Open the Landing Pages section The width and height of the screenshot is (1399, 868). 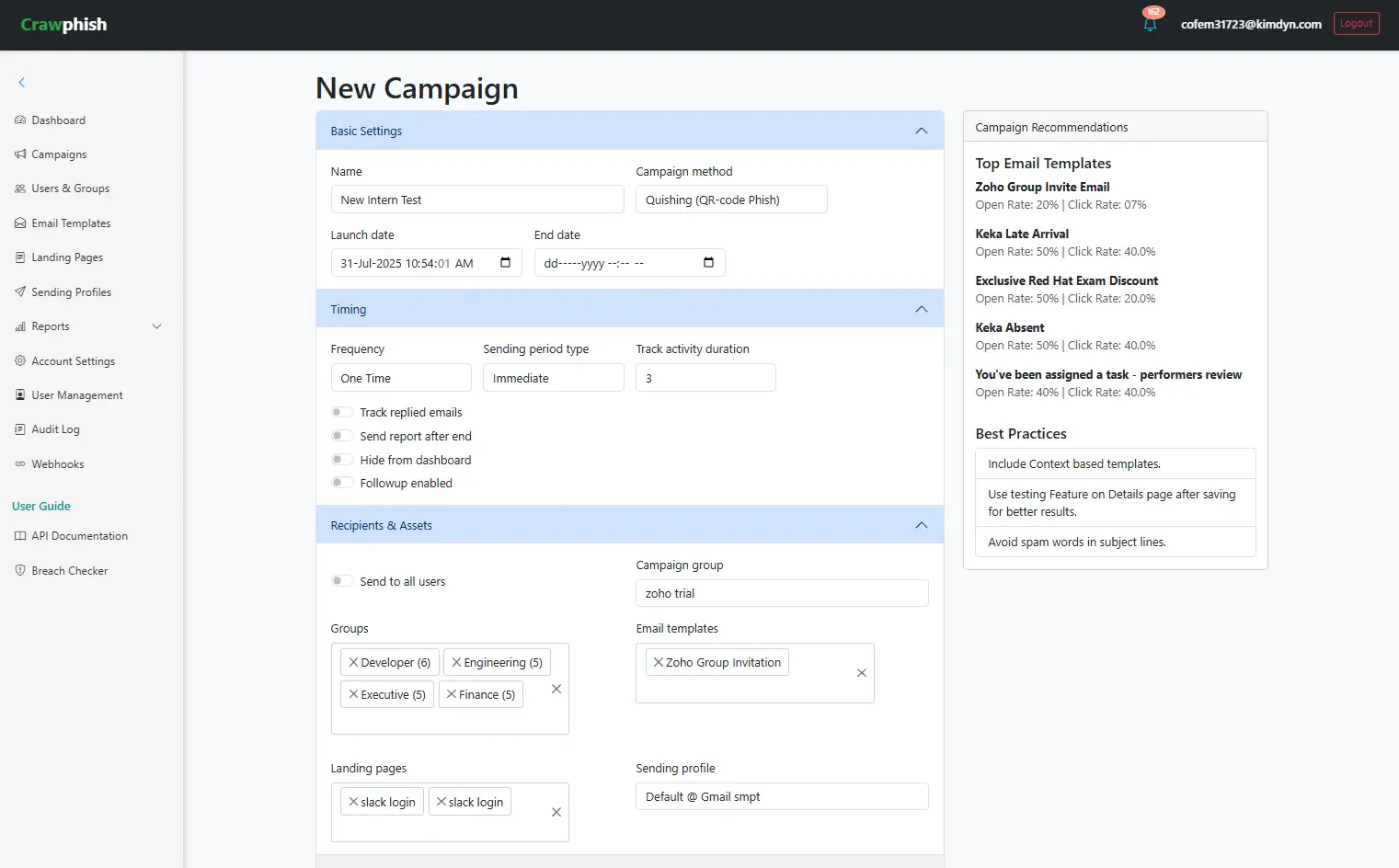66,257
